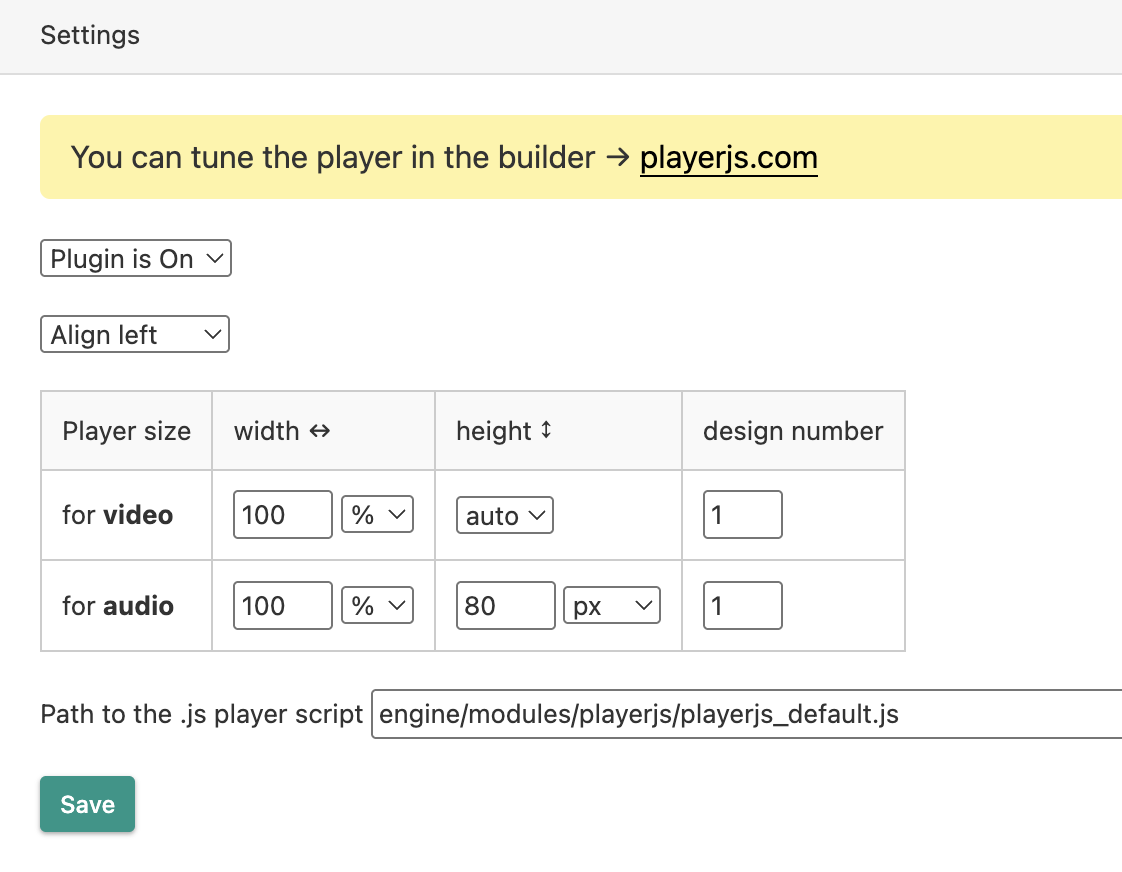Image resolution: width=1122 pixels, height=872 pixels.
Task: Expand the Align left dropdown
Action: (x=134, y=335)
